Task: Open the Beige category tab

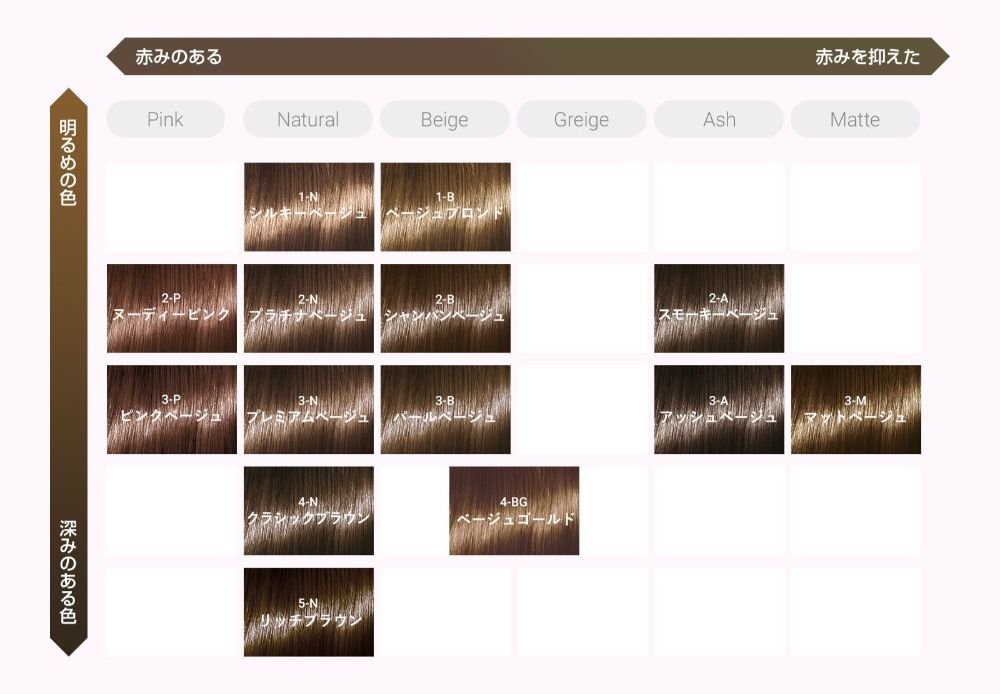Action: pos(445,119)
